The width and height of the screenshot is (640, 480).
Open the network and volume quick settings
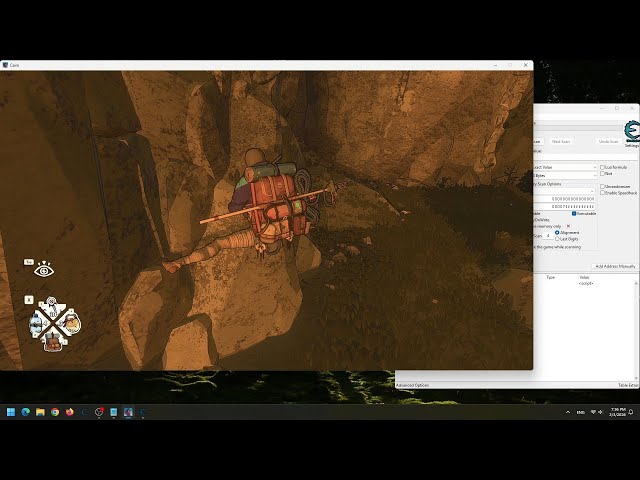pos(597,412)
